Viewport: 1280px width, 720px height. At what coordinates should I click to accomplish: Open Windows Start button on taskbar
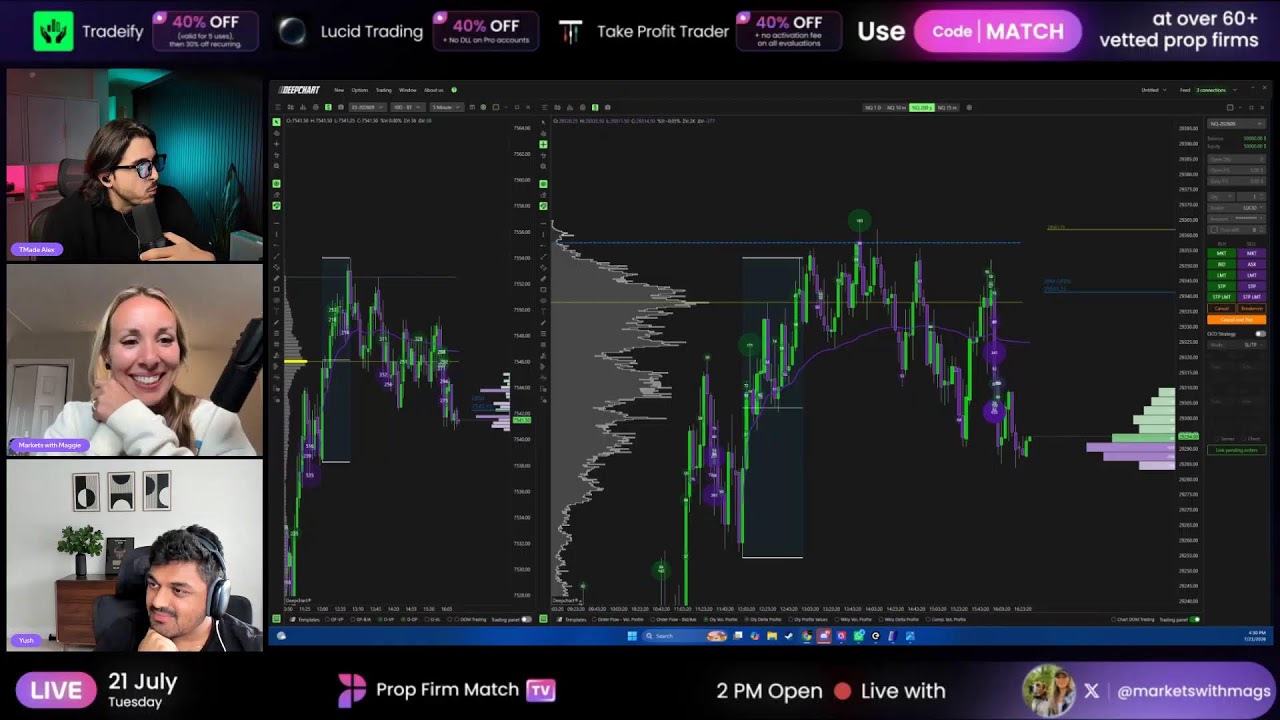click(632, 636)
